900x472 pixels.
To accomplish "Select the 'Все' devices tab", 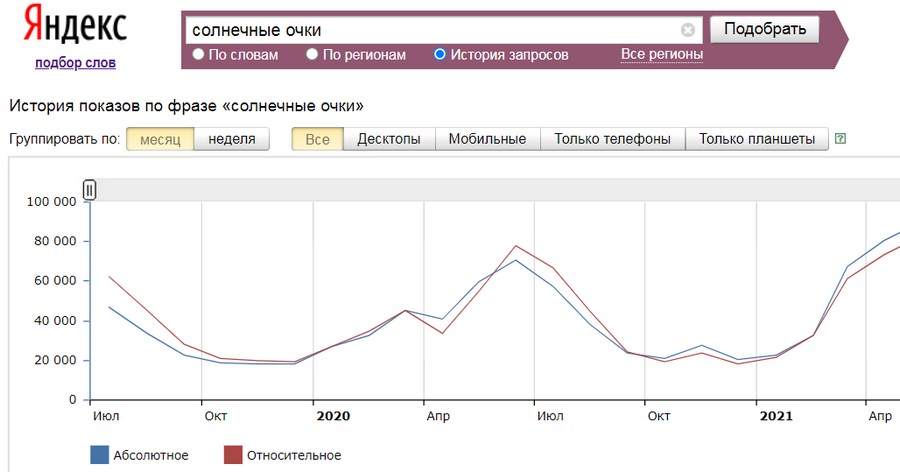I will tap(317, 139).
